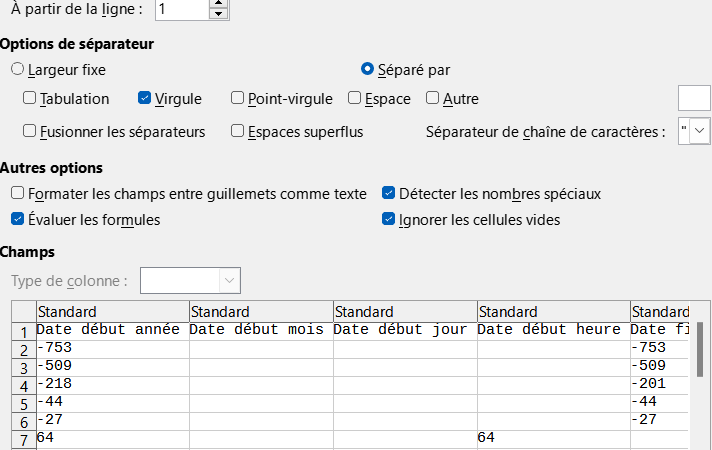Viewport: 712px width, 450px height.
Task: Select the first Standard column header in preview
Action: click(113, 312)
